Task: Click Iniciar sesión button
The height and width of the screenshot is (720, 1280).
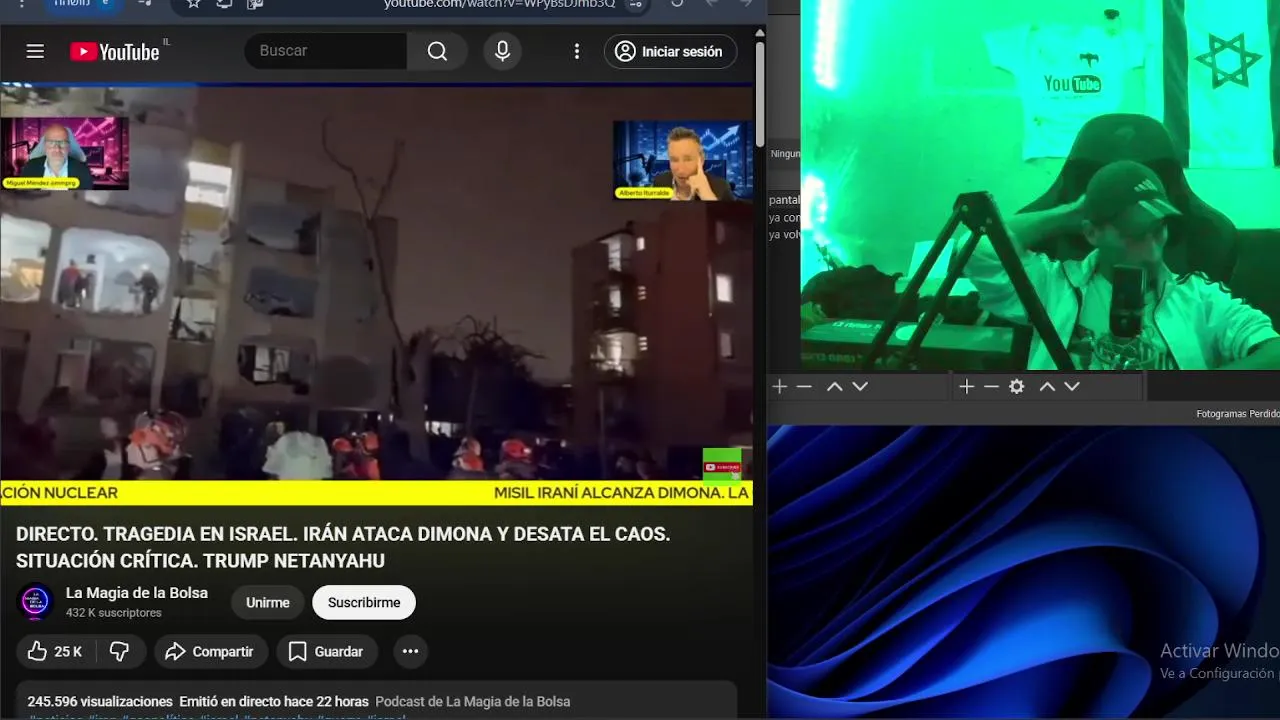Action: point(670,52)
